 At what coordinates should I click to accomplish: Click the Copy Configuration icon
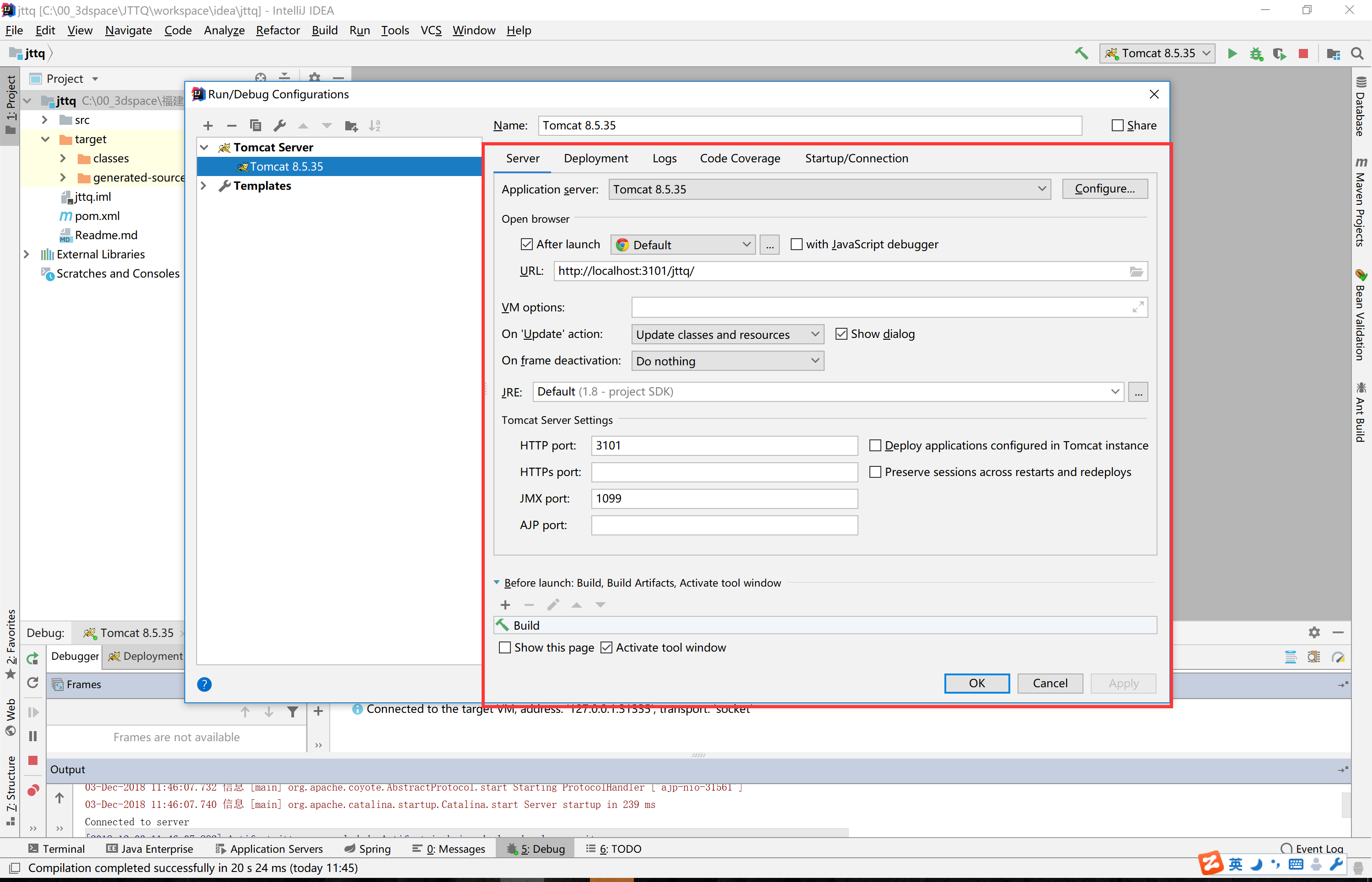256,126
